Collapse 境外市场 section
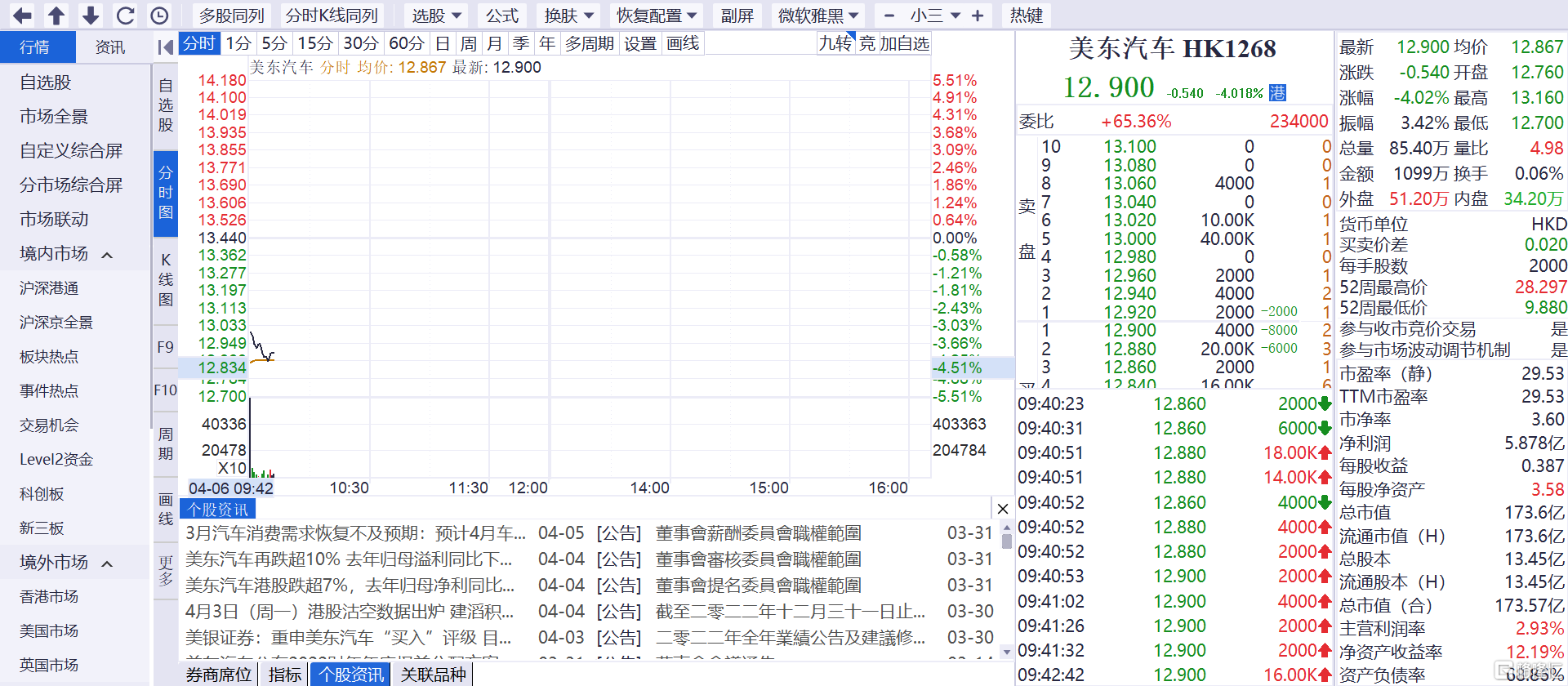This screenshot has width=1568, height=686. point(107,564)
